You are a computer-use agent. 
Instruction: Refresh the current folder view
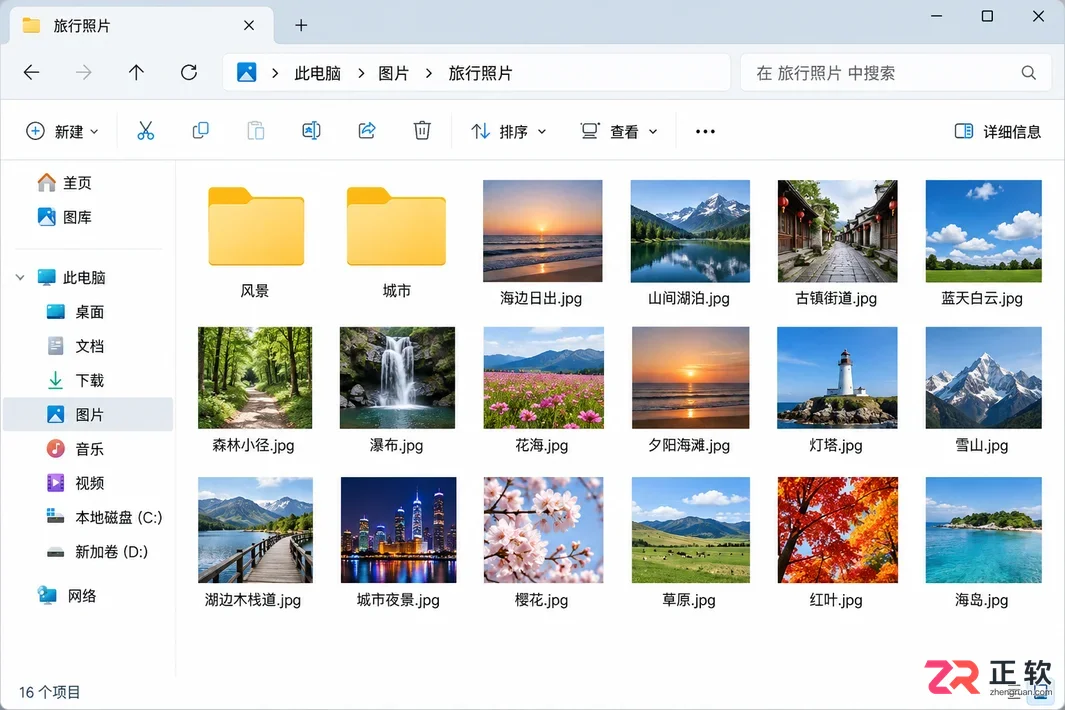pyautogui.click(x=189, y=73)
